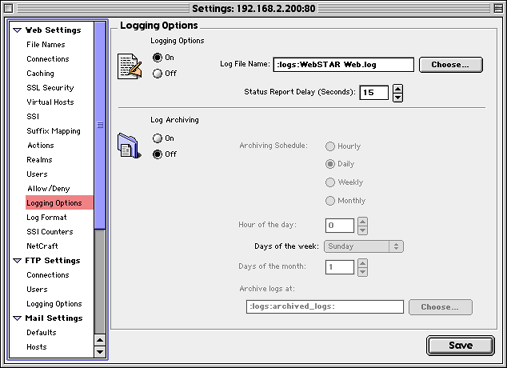Increase Days of the month value
Viewport: 507px width, 368px height.
click(x=363, y=263)
